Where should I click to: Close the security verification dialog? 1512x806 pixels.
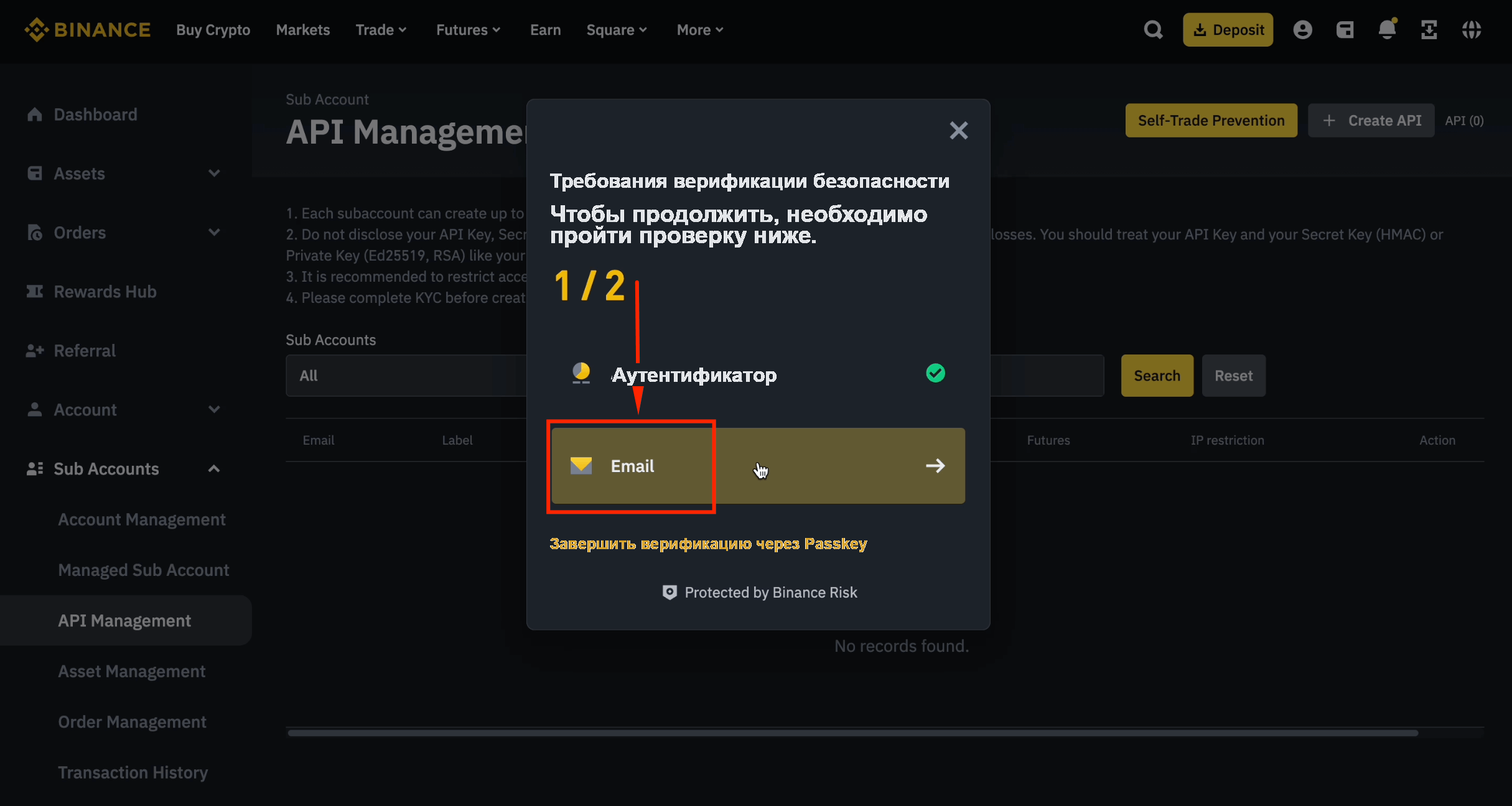[959, 130]
